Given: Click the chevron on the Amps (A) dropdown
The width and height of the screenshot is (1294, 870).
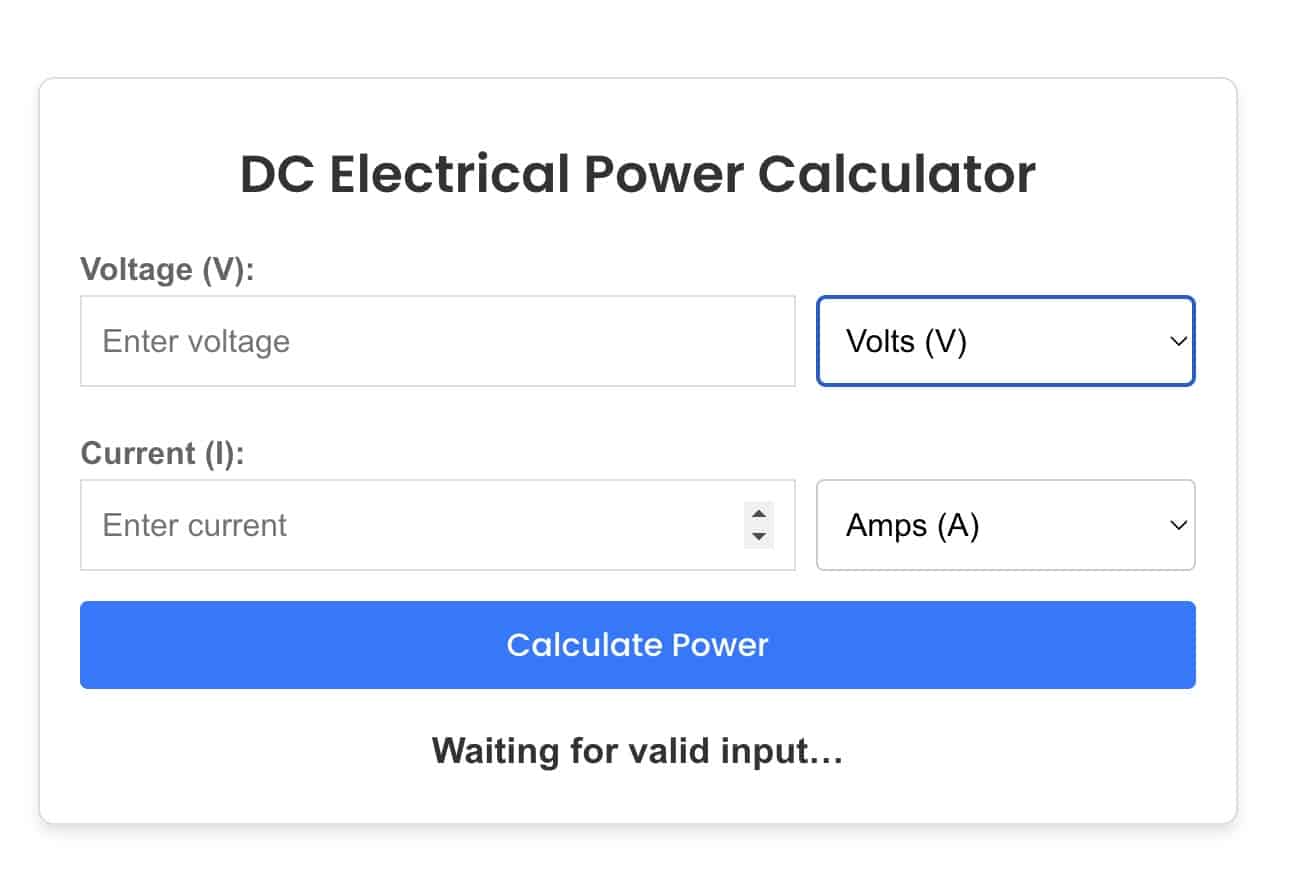Looking at the screenshot, I should [x=1177, y=525].
